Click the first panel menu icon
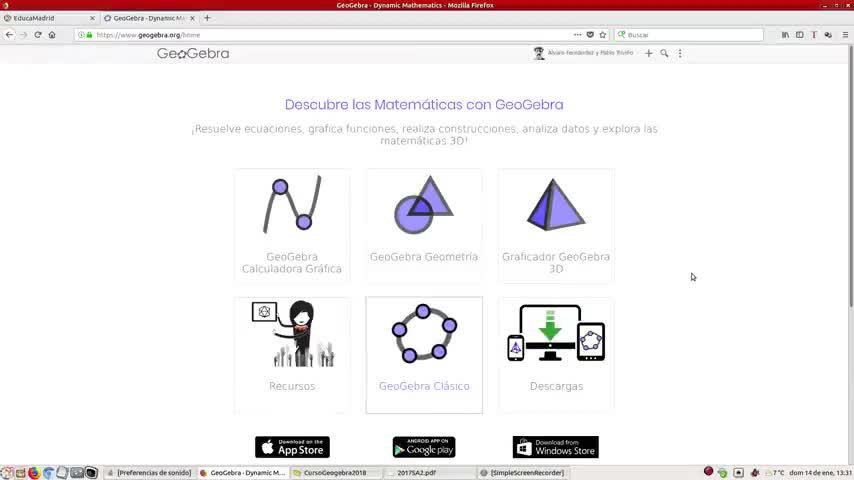This screenshot has width=854, height=480. [x=7, y=473]
